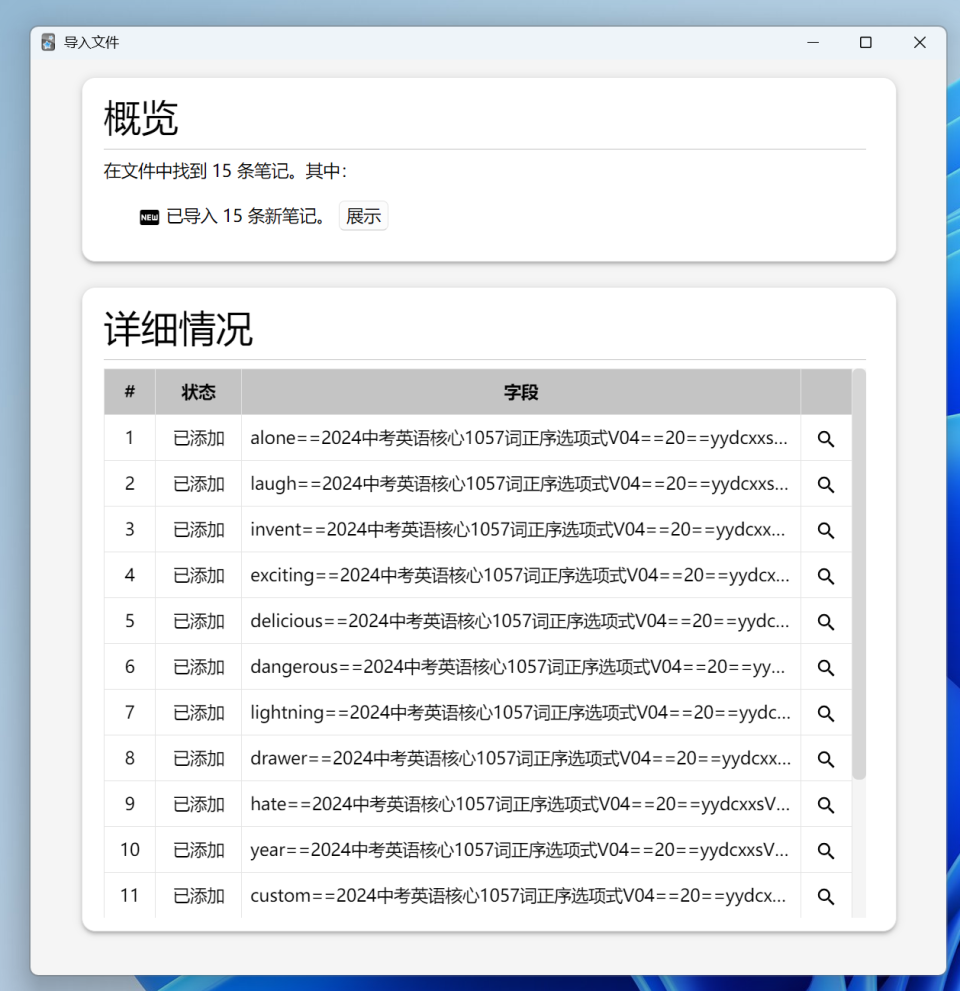
Task: Select the field text starting with lightning
Action: coord(520,712)
